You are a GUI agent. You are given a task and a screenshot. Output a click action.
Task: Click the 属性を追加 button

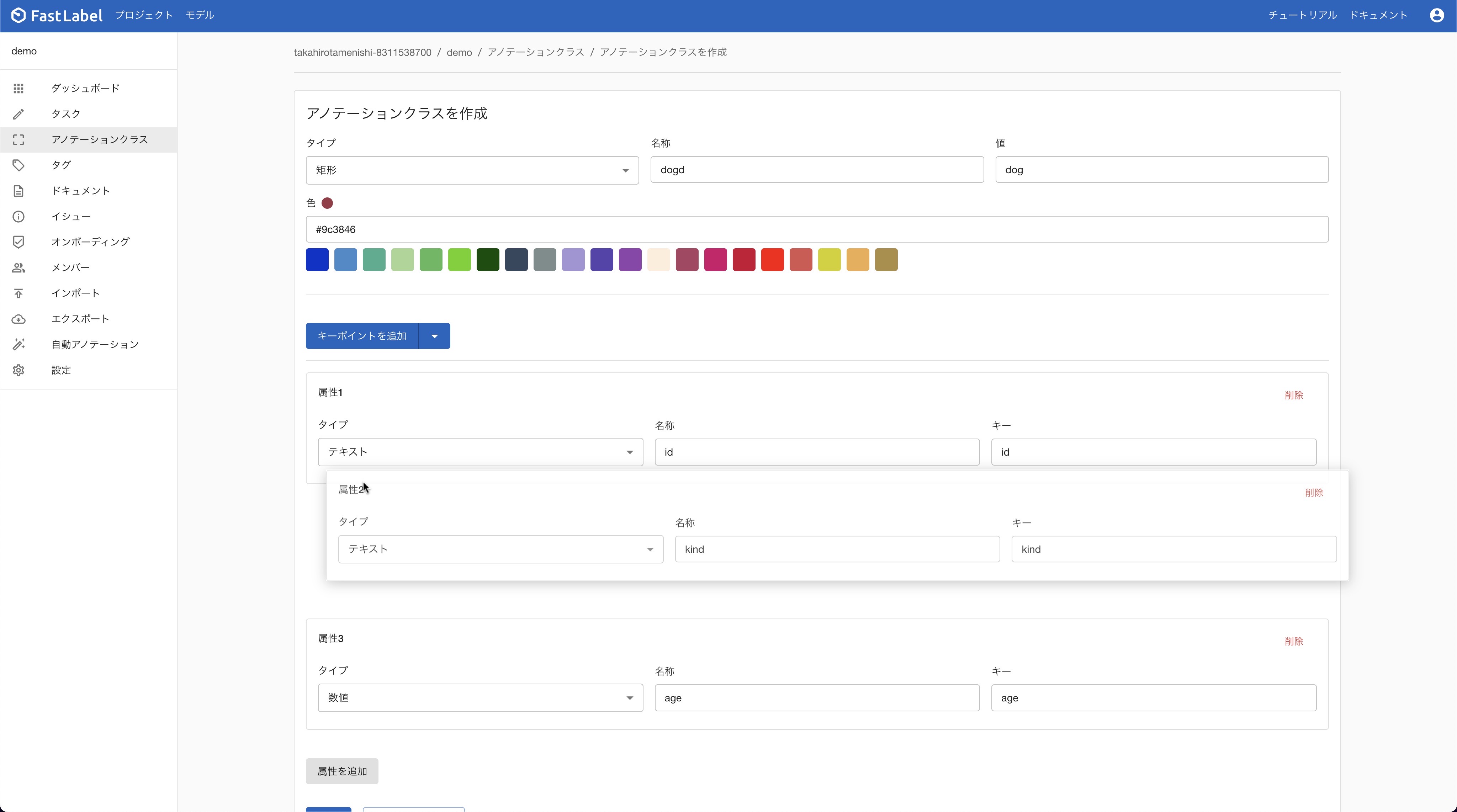point(341,771)
